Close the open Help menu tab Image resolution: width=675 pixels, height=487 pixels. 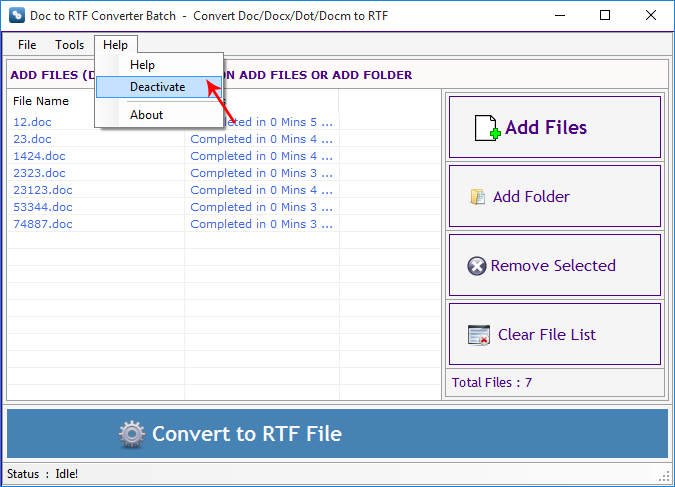(115, 45)
